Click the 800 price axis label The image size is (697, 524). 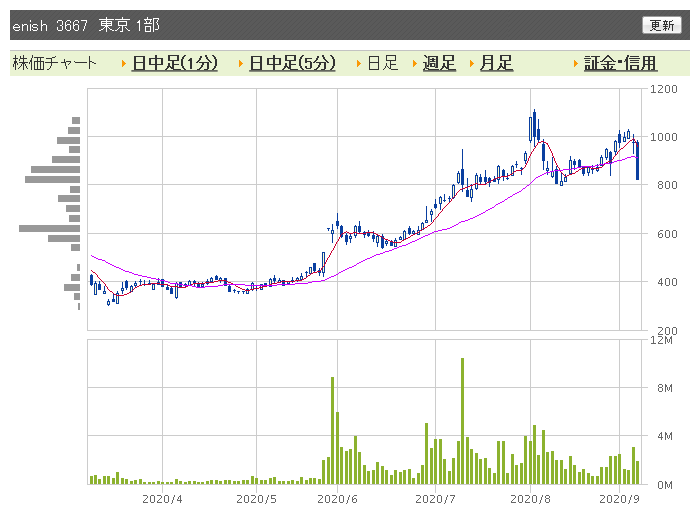[667, 185]
